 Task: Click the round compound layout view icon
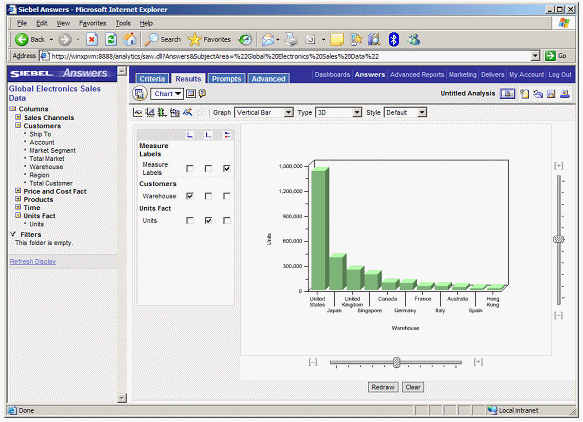click(140, 94)
